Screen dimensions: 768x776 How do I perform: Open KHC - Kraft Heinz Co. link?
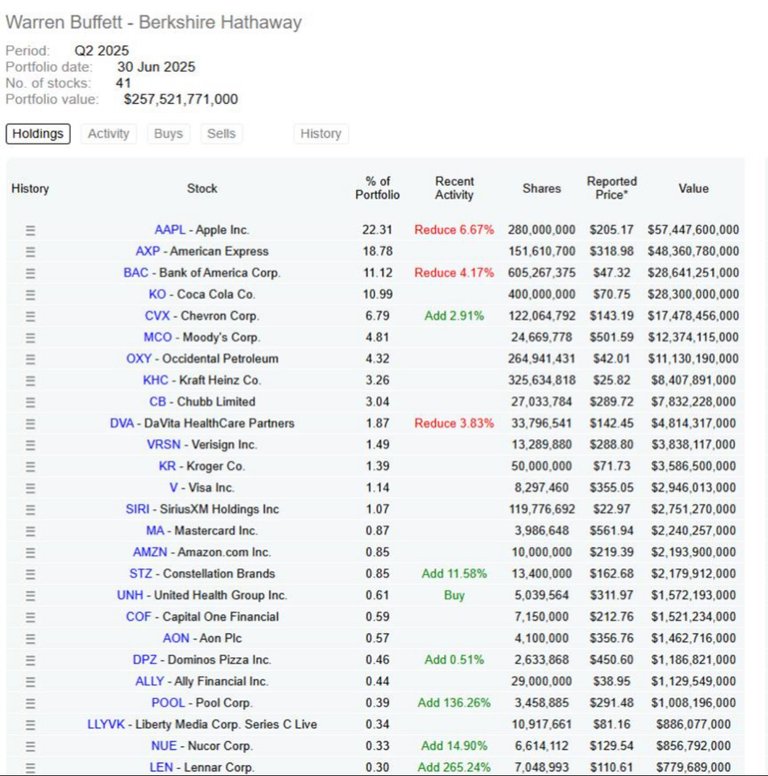click(x=202, y=380)
